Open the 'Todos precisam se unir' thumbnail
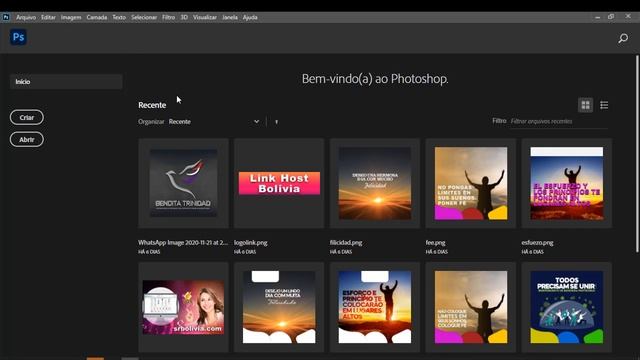Image resolution: width=640 pixels, height=360 pixels. click(567, 307)
